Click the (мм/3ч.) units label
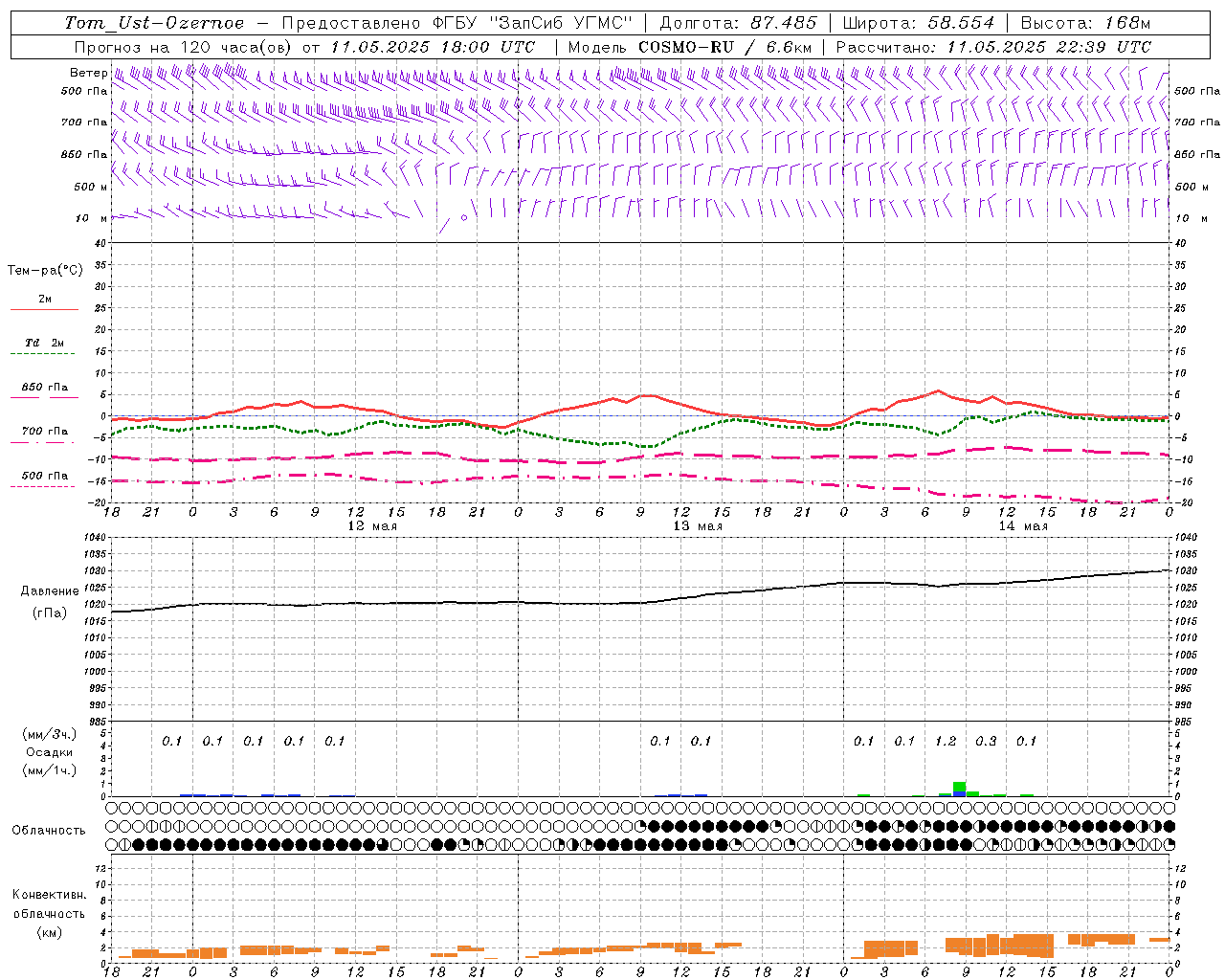The image size is (1225, 980). click(49, 734)
